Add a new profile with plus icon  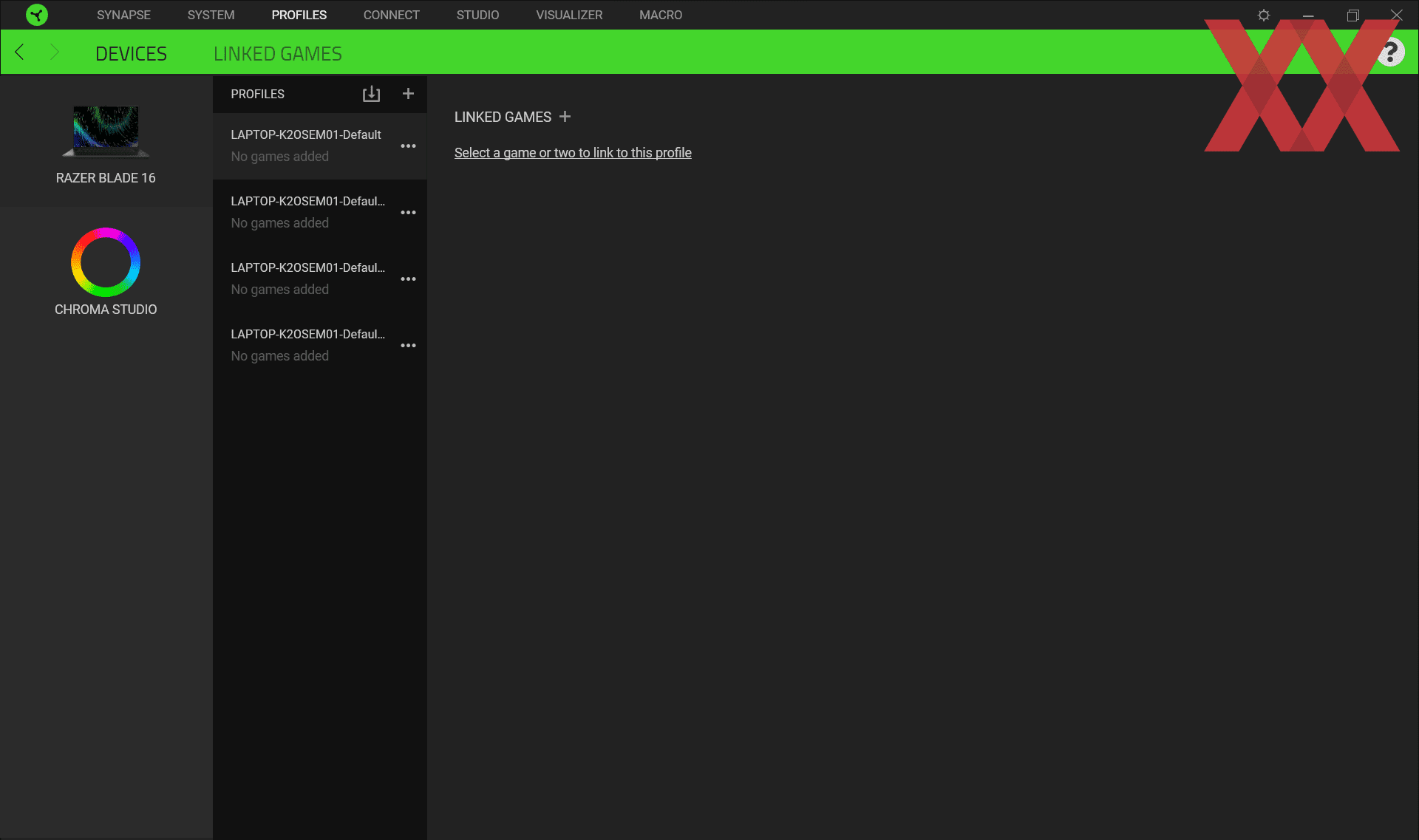[408, 94]
